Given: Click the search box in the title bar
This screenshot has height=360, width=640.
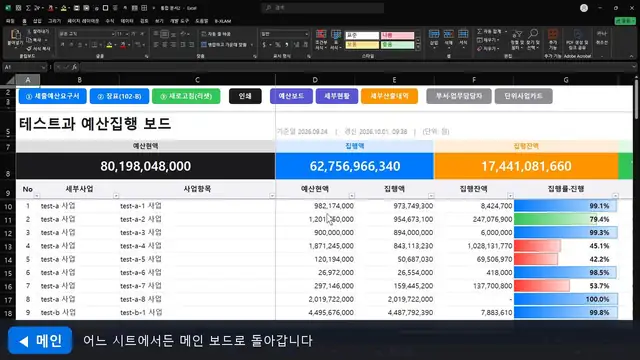Looking at the screenshot, I should click(x=322, y=8).
